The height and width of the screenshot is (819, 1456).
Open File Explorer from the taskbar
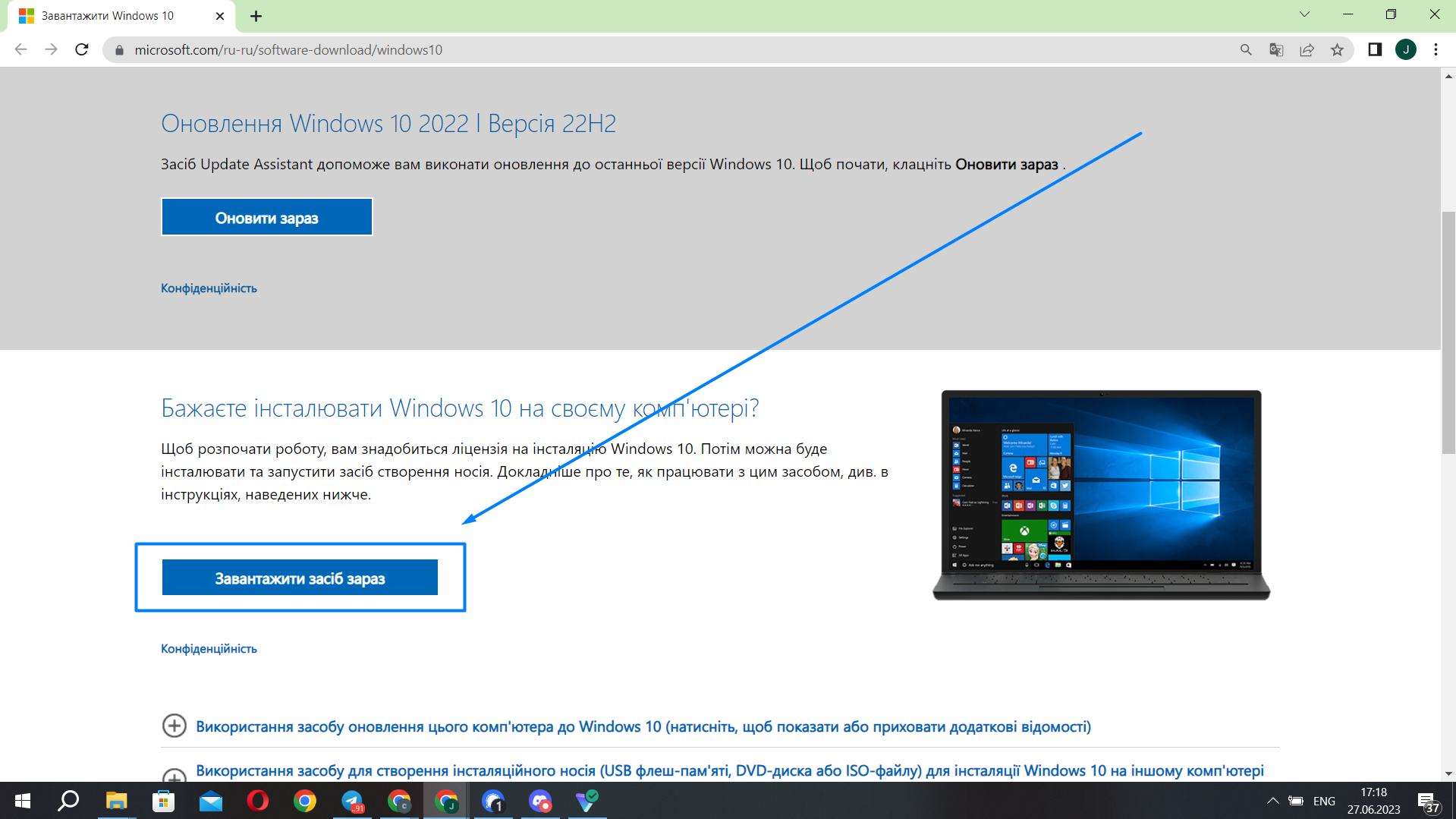point(116,801)
